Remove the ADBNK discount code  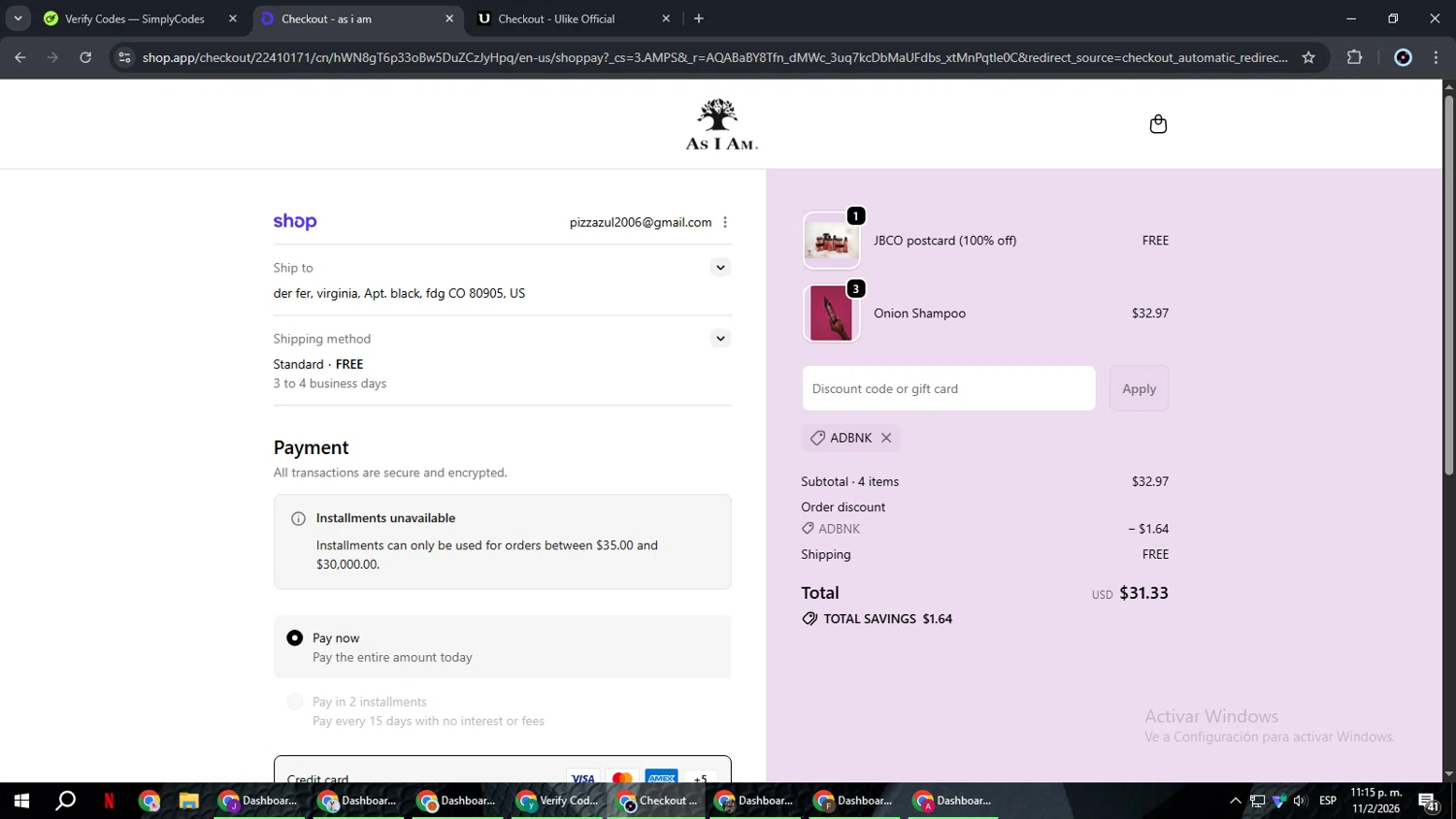pos(886,438)
